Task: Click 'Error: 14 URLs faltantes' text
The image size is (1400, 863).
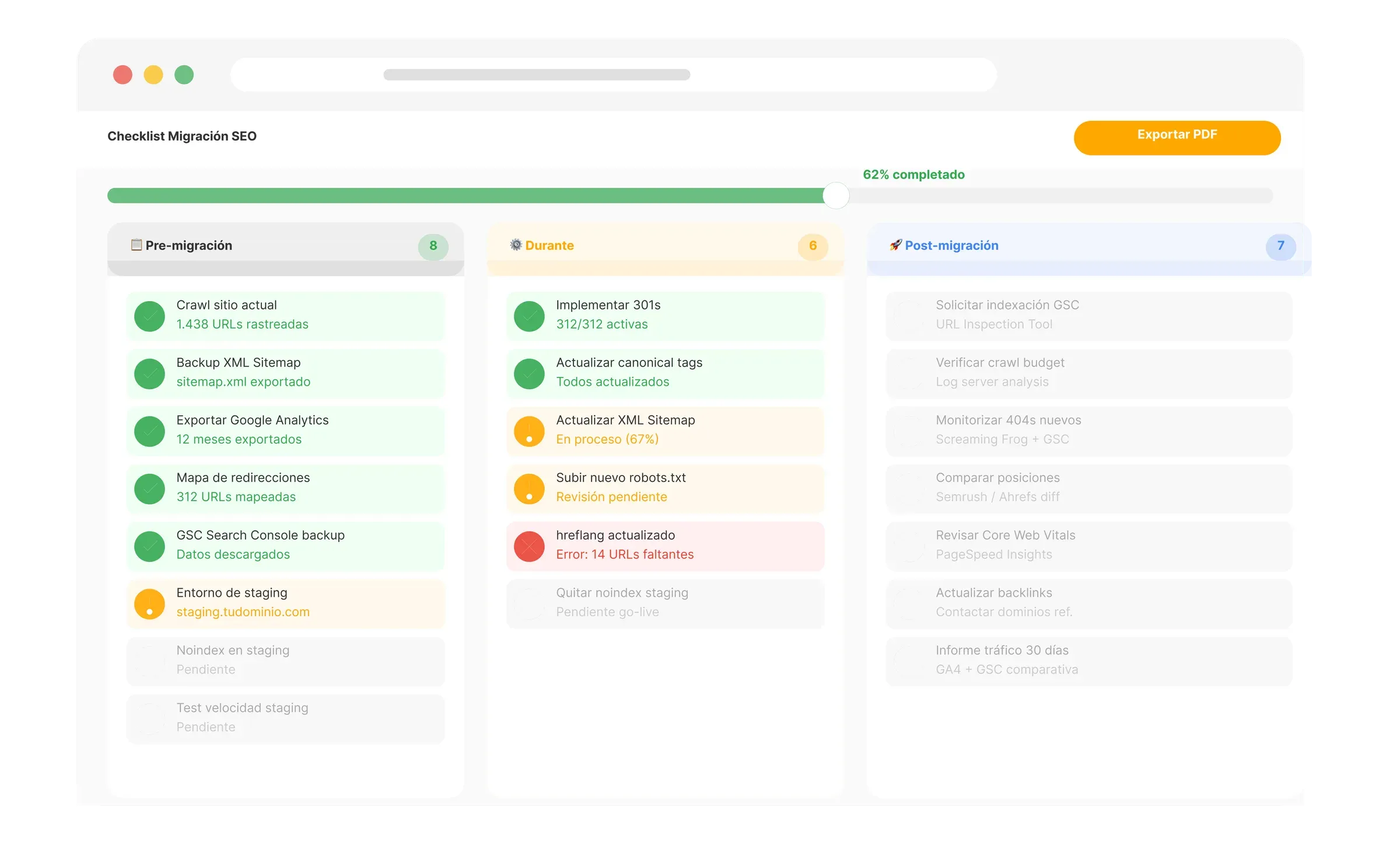Action: (x=625, y=554)
